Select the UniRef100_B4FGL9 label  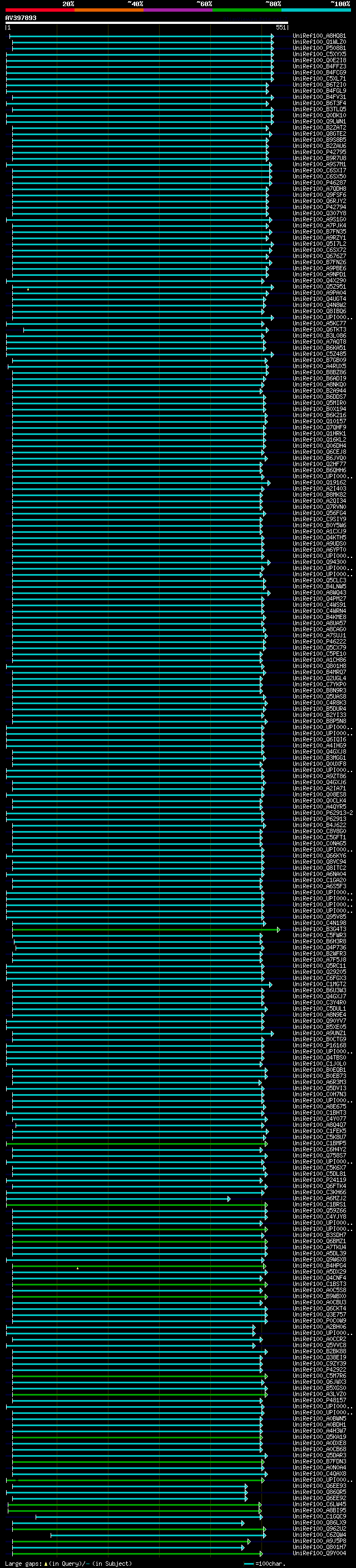tap(319, 91)
